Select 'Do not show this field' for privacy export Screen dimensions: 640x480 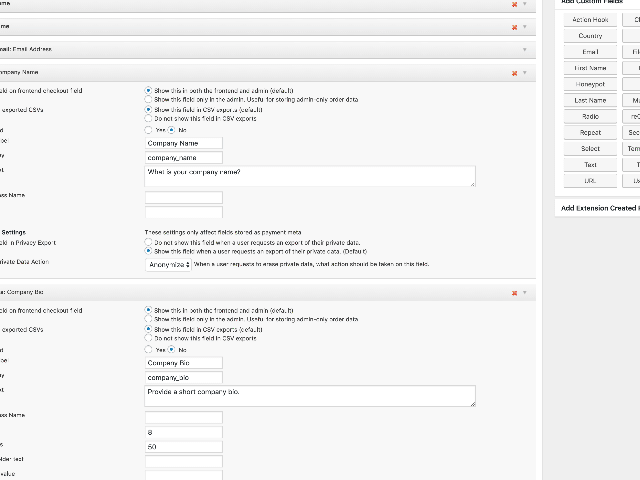coord(149,242)
